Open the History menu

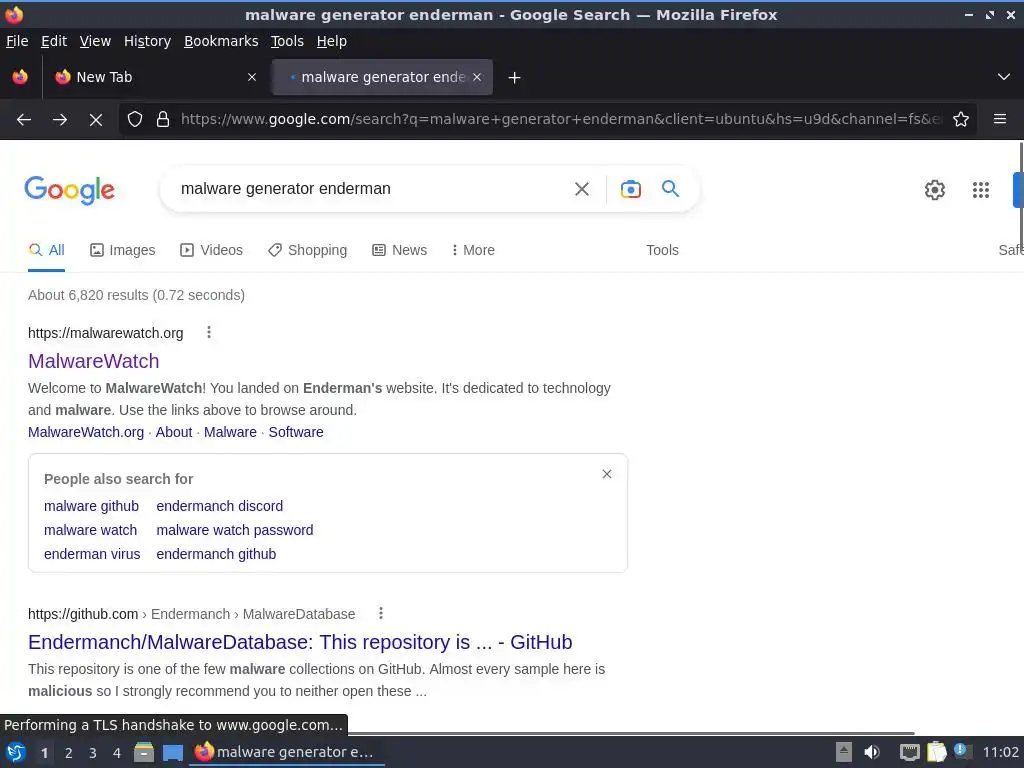(x=148, y=41)
